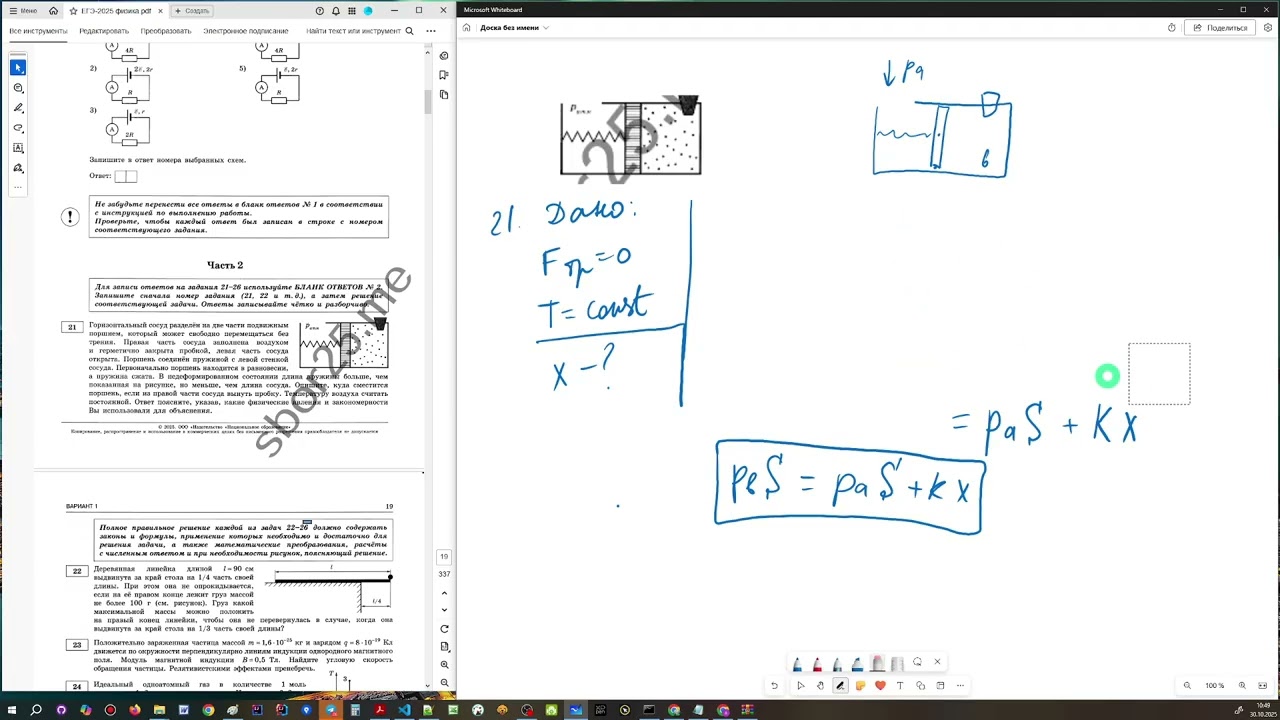Toggle the ruler in pen tray
This screenshot has width=1280, height=720.
click(897, 664)
